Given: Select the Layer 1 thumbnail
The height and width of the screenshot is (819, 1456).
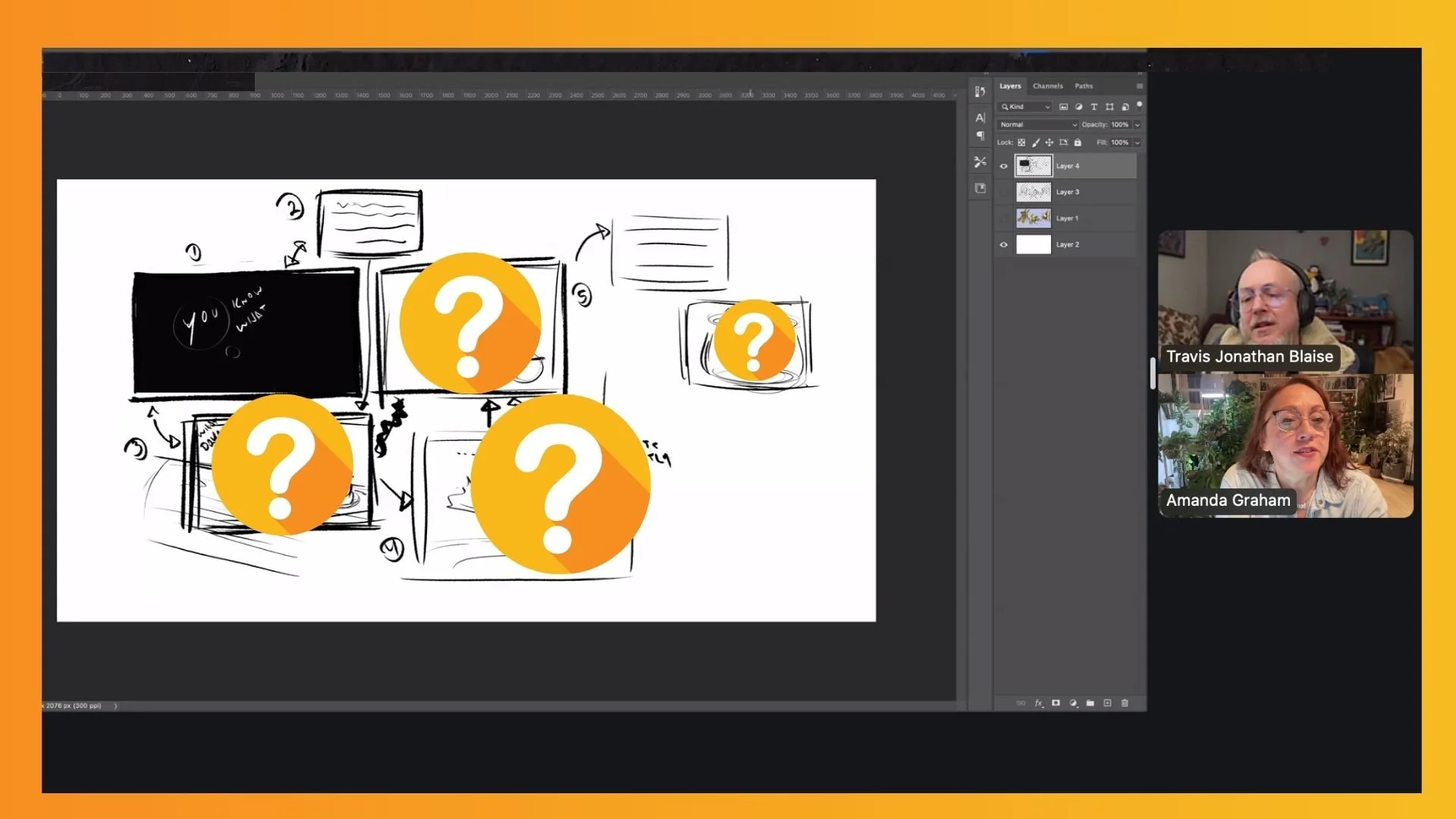Looking at the screenshot, I should tap(1034, 218).
